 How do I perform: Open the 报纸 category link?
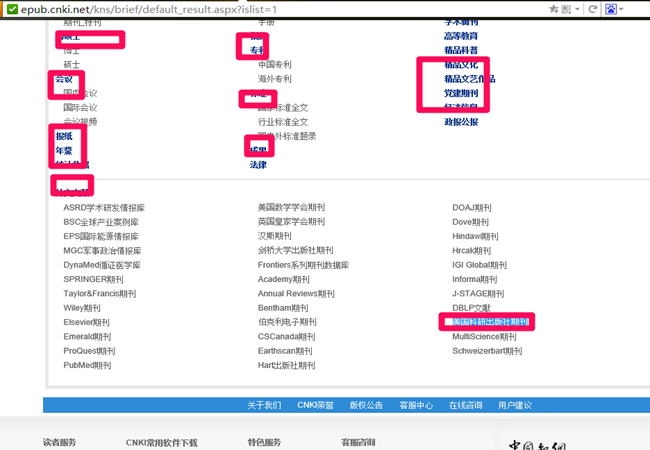pyautogui.click(x=64, y=136)
